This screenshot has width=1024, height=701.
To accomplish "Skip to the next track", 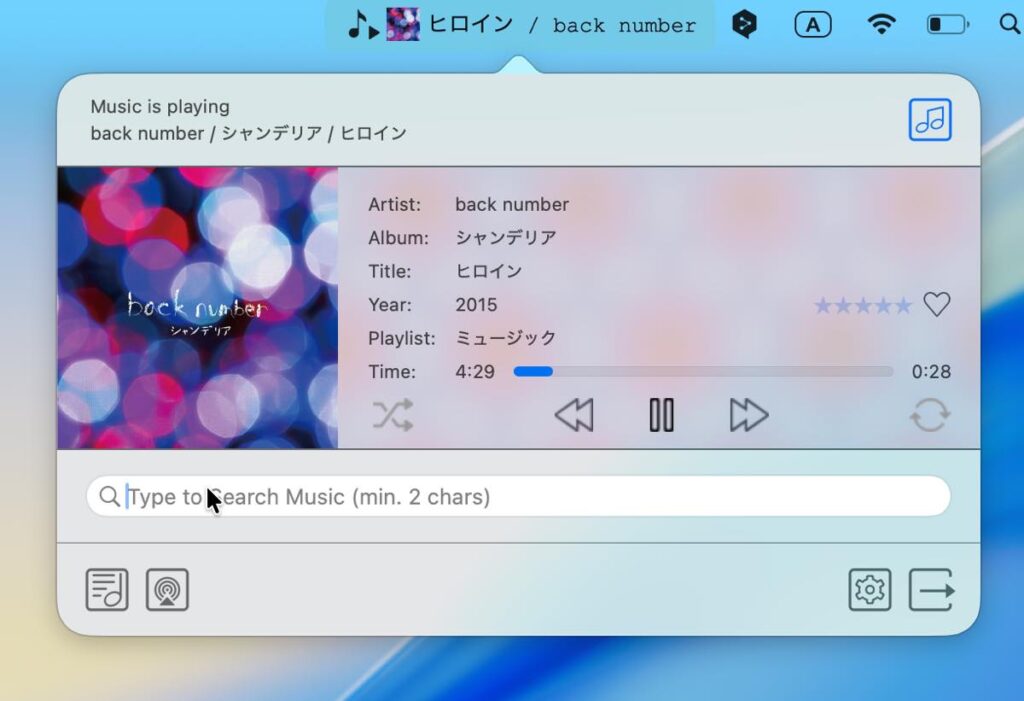I will click(x=749, y=414).
